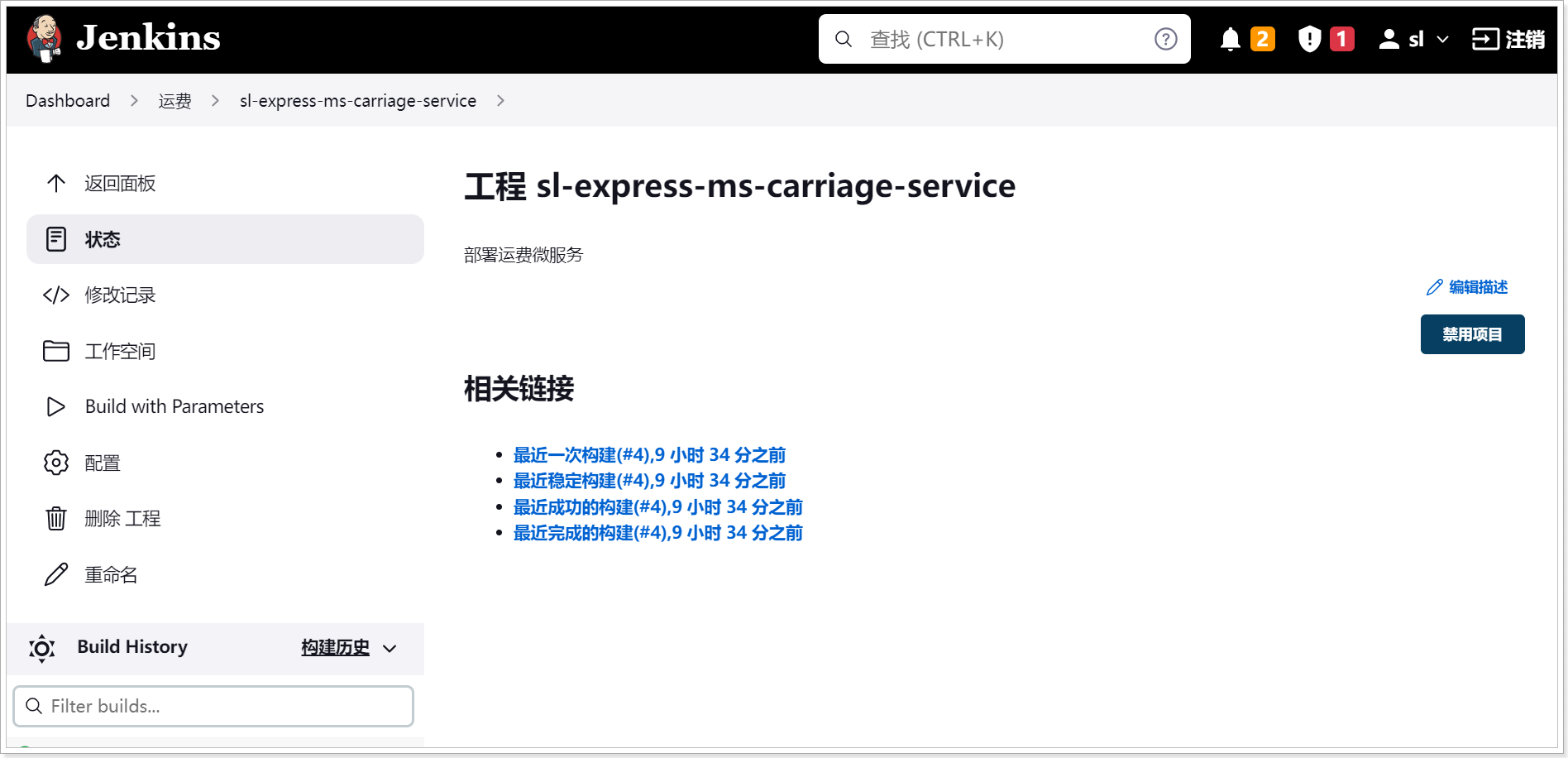The image size is (1568, 758).
Task: Focus the 查找 (CTRL+K) search box
Action: click(x=1004, y=39)
